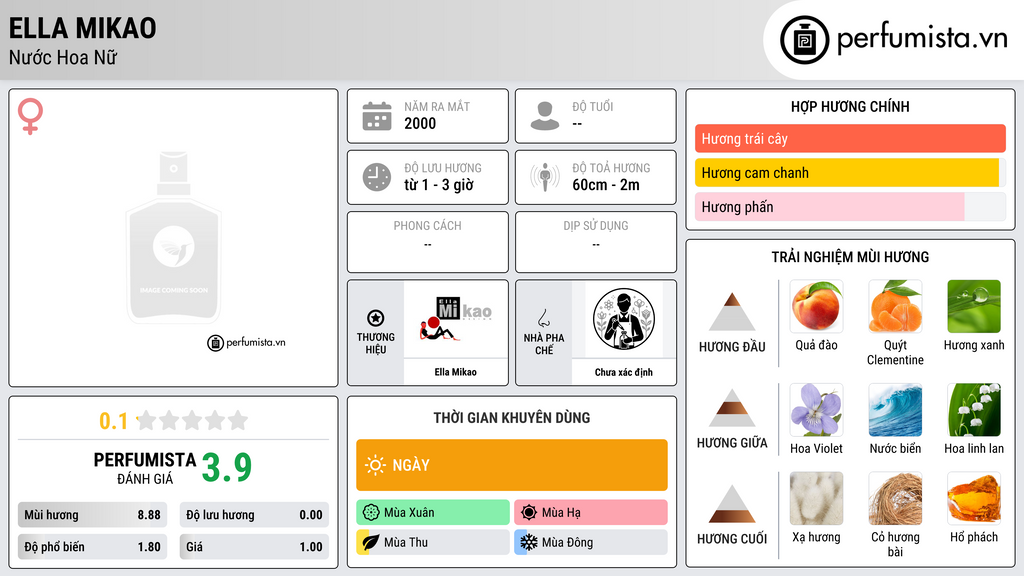Click the flower icon for Mùa Xuân

coord(371,513)
